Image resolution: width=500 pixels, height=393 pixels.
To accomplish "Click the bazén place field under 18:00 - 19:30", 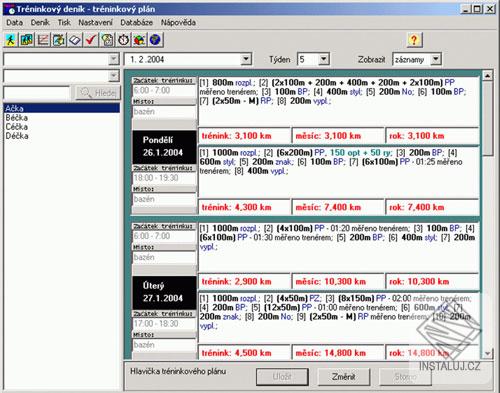I will coord(164,199).
